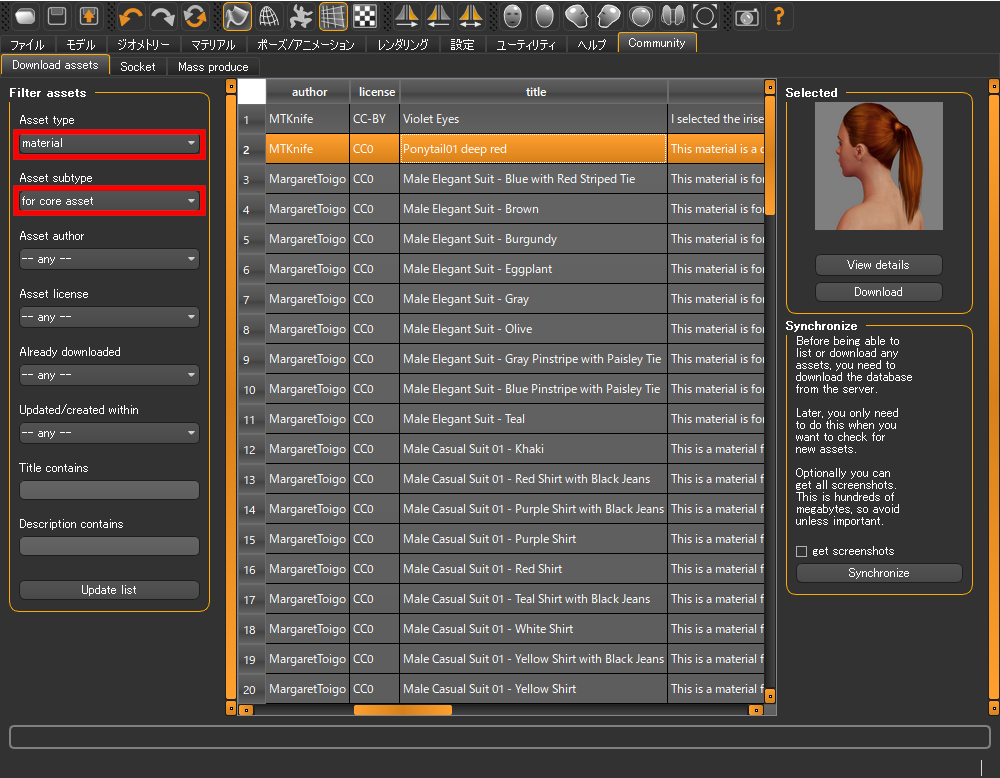This screenshot has width=1000, height=778.
Task: Click inside the Title contains field
Action: pyautogui.click(x=108, y=489)
